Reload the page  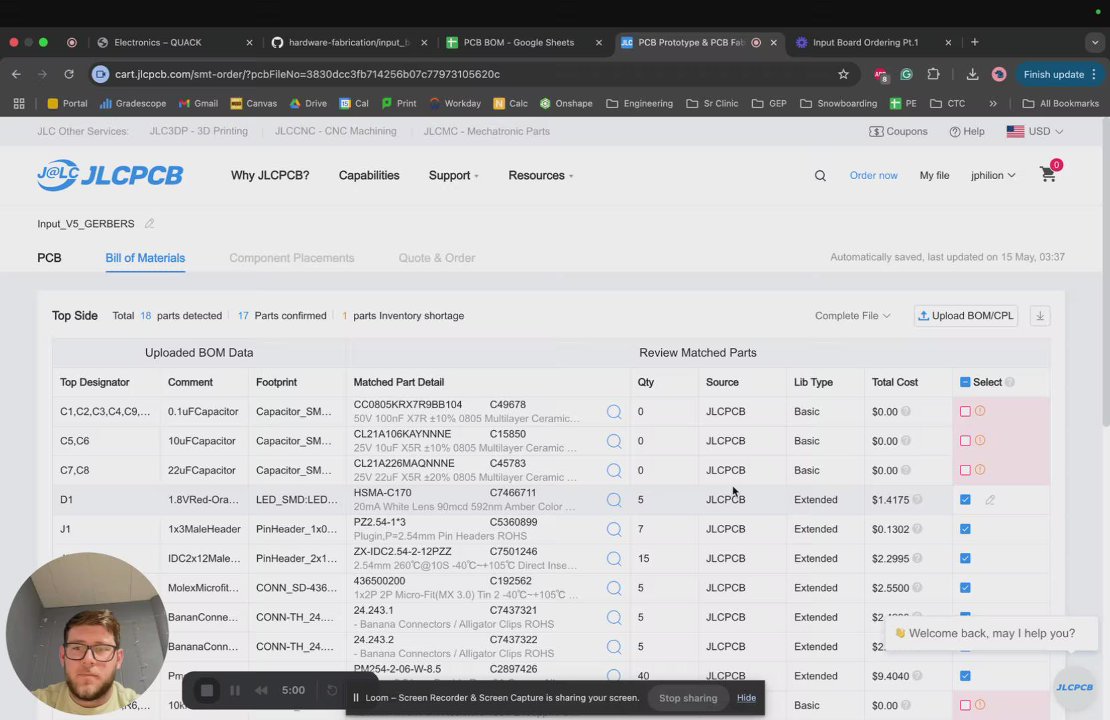tap(69, 74)
